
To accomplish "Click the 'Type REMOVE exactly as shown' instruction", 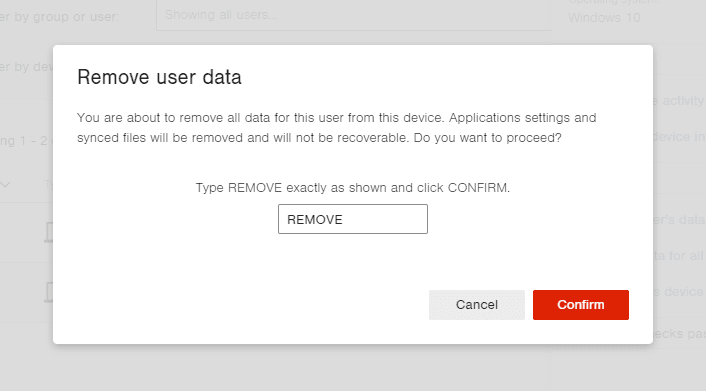I will 353,187.
